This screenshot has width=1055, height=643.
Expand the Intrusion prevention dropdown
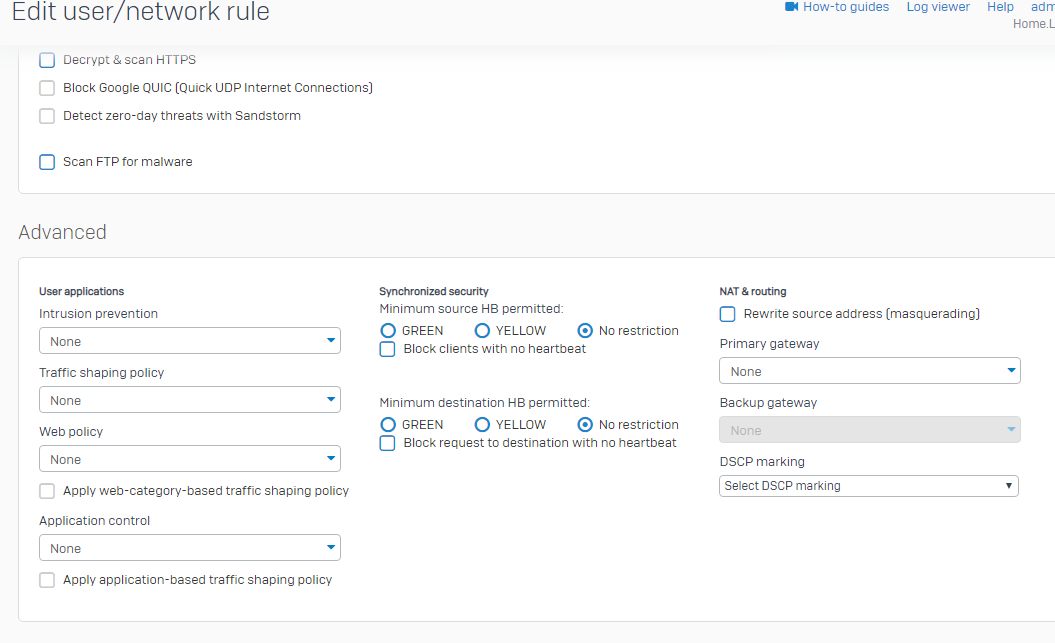coord(189,341)
